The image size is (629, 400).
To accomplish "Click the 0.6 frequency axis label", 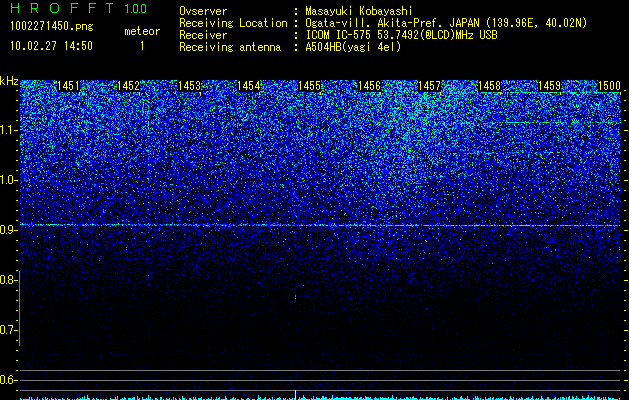I will tap(9, 380).
